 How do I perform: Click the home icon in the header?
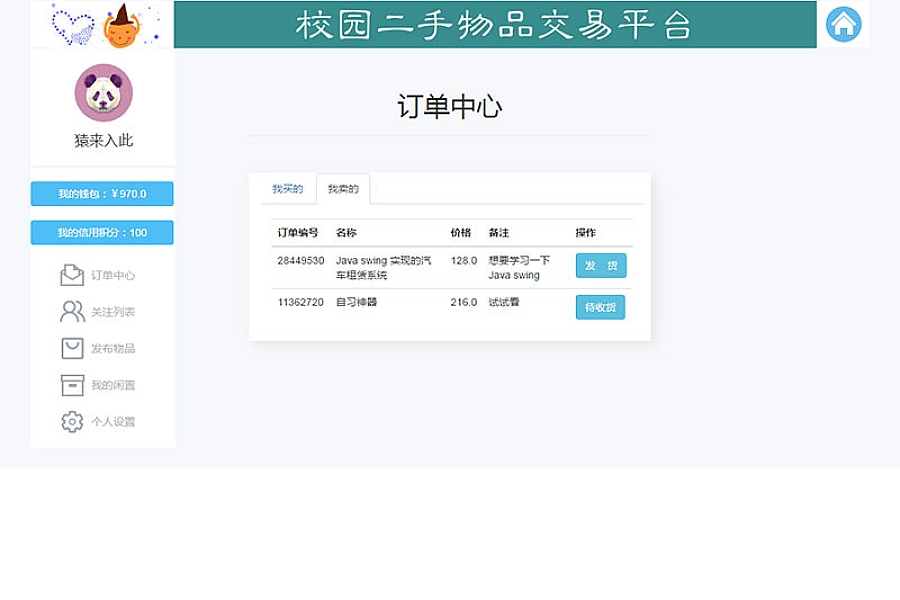pos(843,24)
